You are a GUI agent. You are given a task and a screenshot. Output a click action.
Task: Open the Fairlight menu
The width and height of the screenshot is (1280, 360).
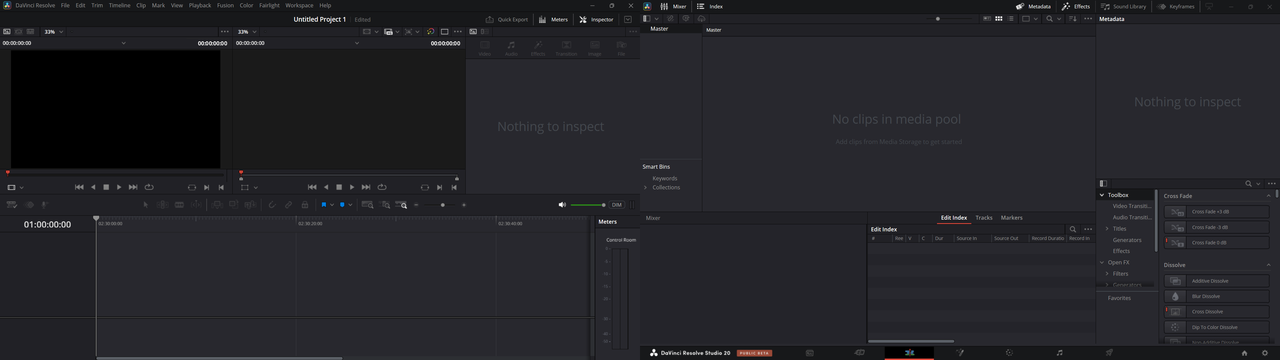pyautogui.click(x=269, y=5)
